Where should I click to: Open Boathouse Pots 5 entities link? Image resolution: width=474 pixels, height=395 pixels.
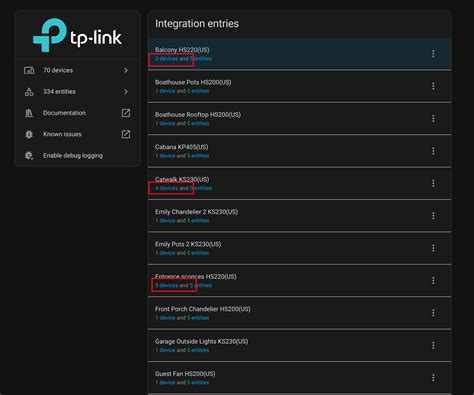click(x=198, y=91)
